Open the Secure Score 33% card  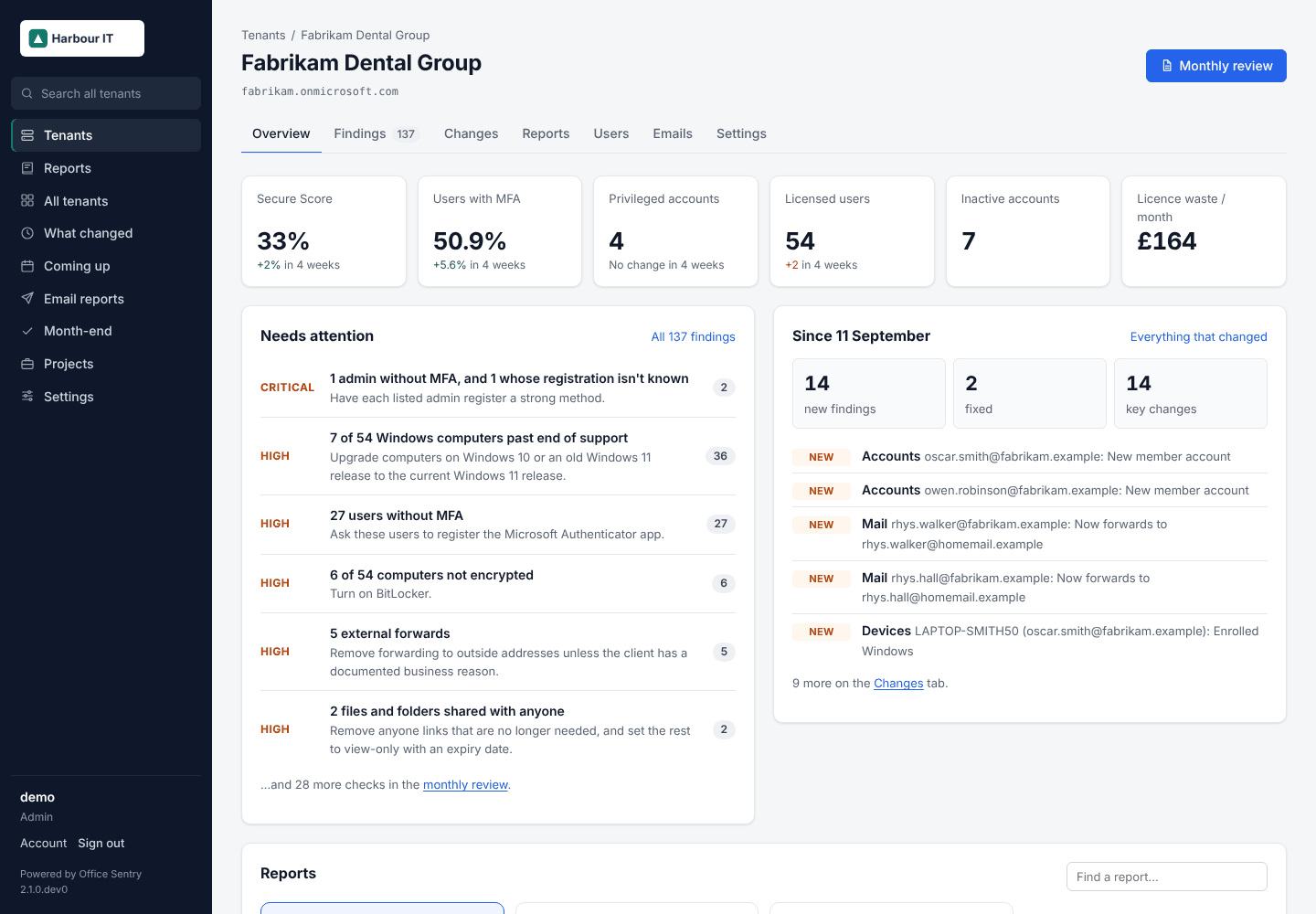[324, 231]
